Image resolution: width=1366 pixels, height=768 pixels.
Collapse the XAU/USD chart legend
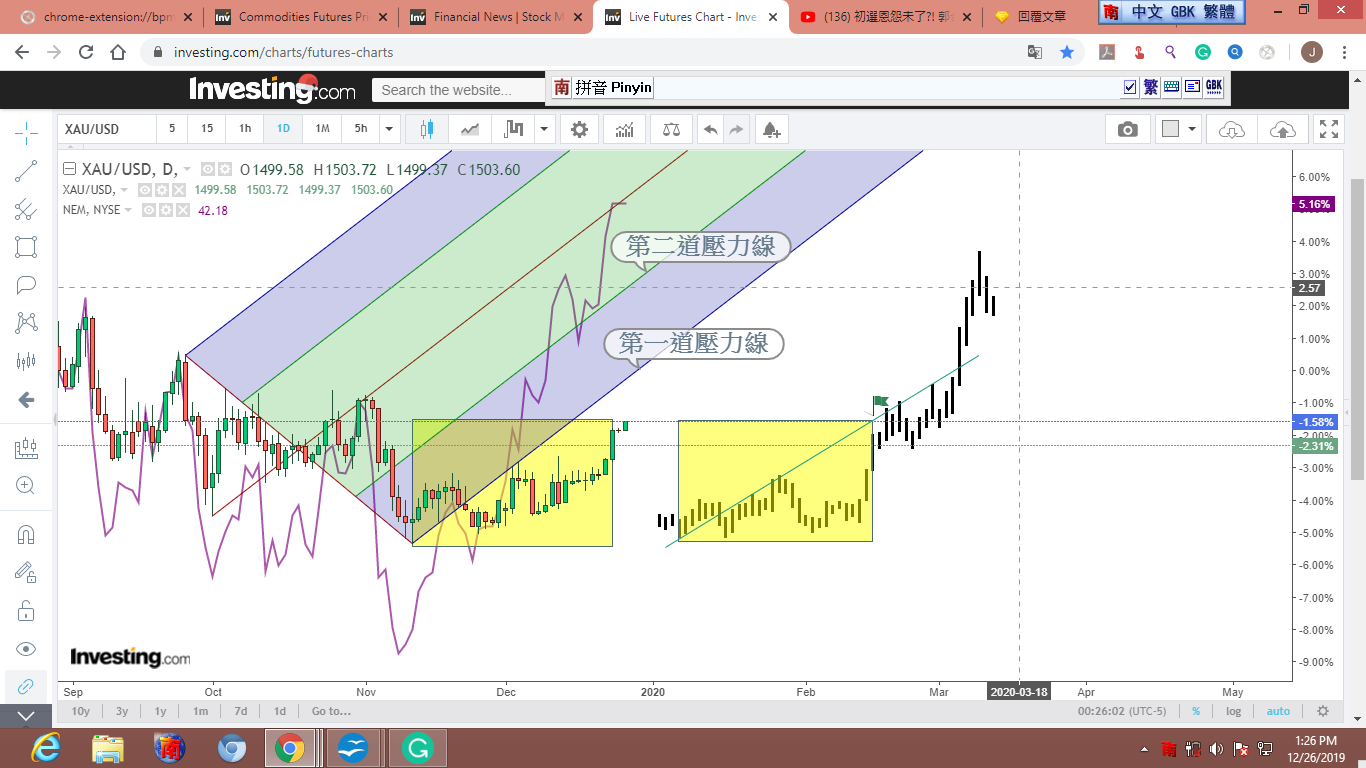tap(69, 169)
